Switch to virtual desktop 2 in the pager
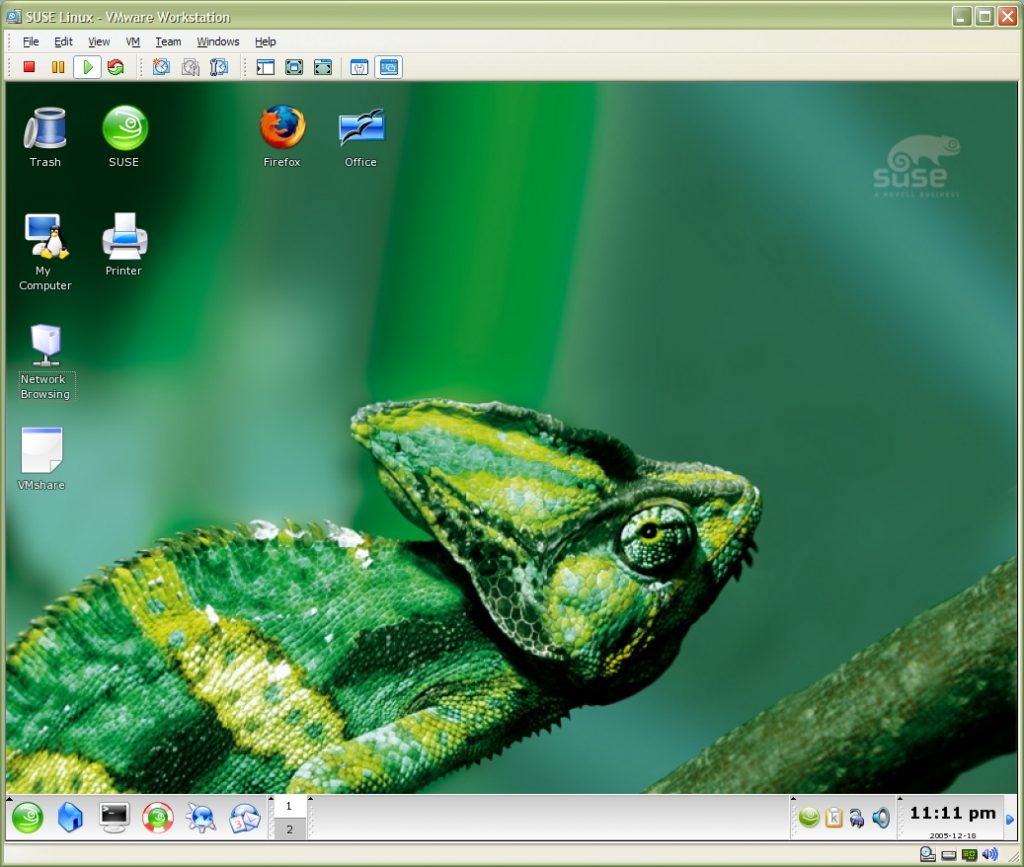1024x867 pixels. tap(290, 829)
